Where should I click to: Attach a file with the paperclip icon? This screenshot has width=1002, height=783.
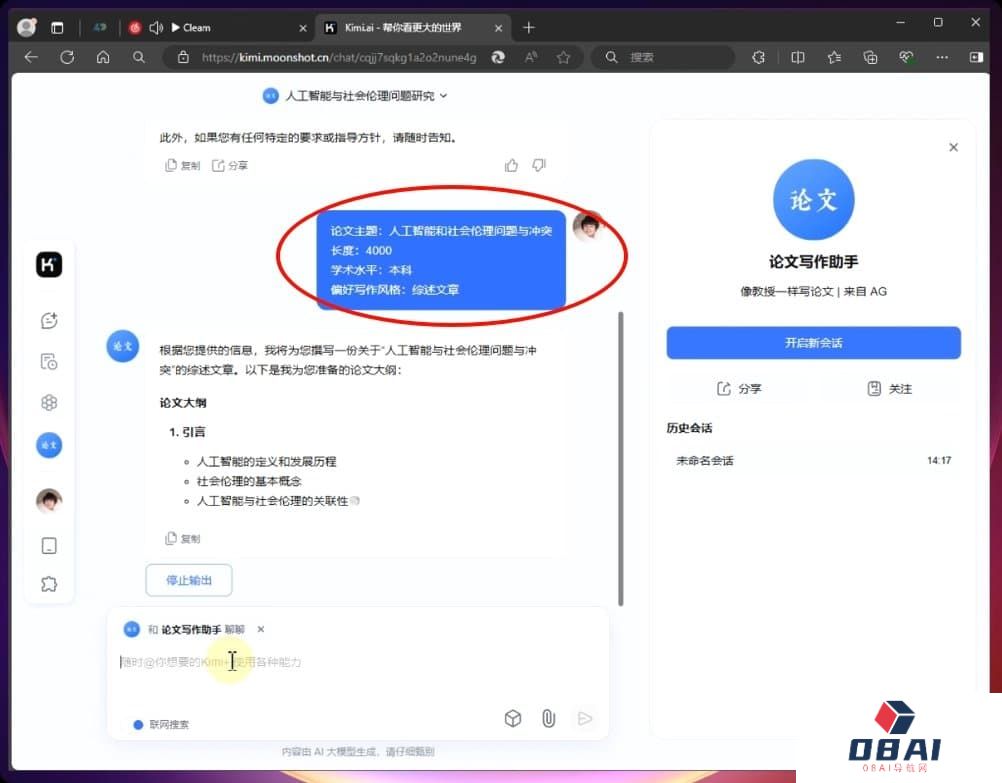point(548,718)
